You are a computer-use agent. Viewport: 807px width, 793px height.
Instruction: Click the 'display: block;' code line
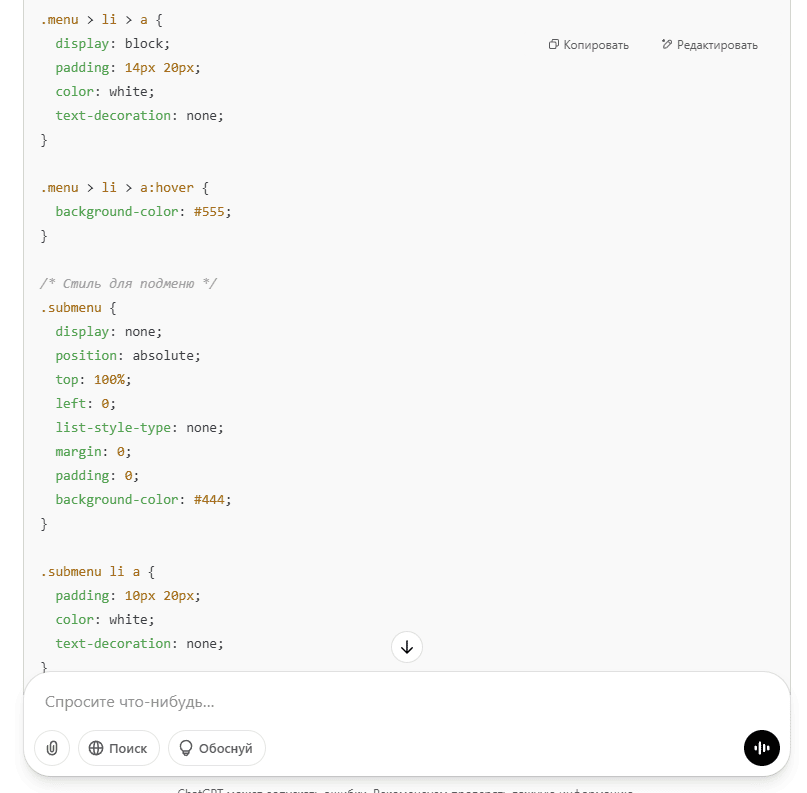click(x=112, y=44)
